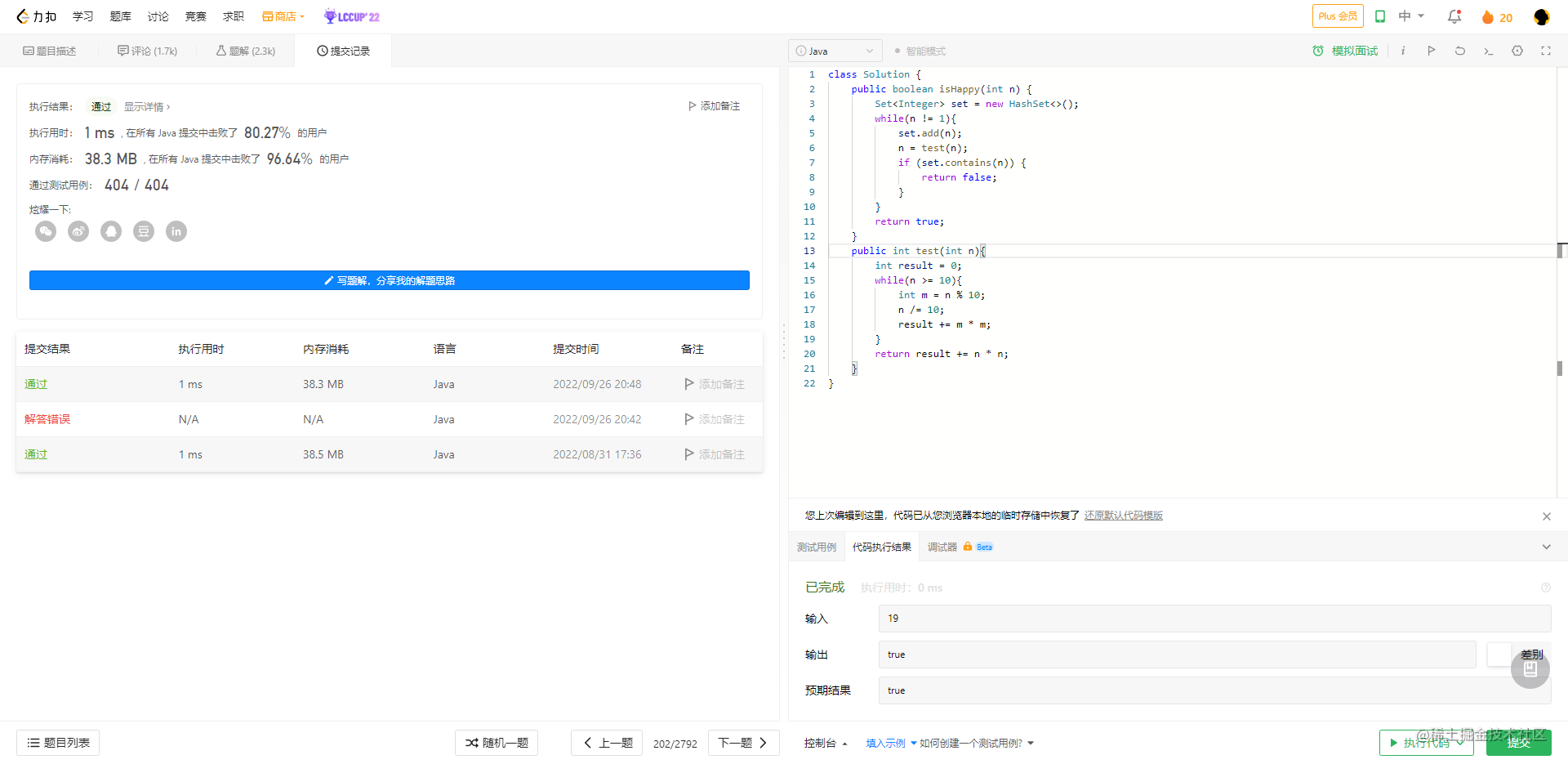Go to 上一题 previous problem
This screenshot has height=764, width=1568.
[x=607, y=743]
